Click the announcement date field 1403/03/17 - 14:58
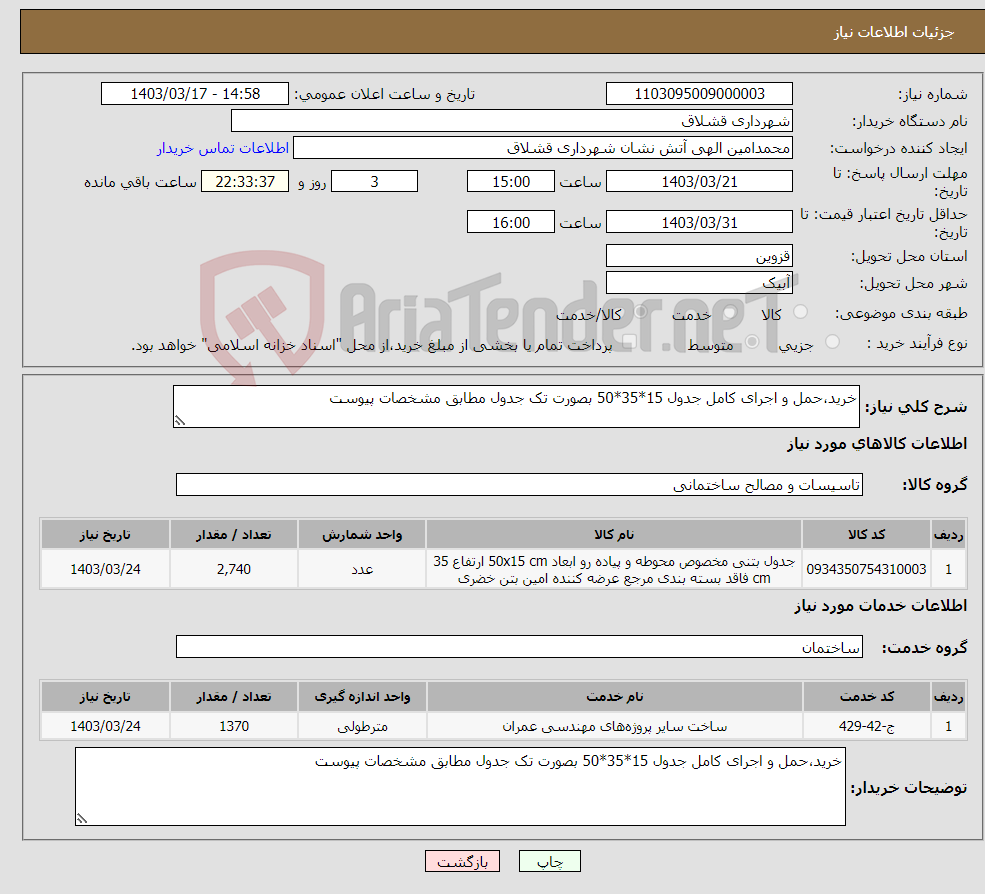The height and width of the screenshot is (894, 985). point(195,94)
